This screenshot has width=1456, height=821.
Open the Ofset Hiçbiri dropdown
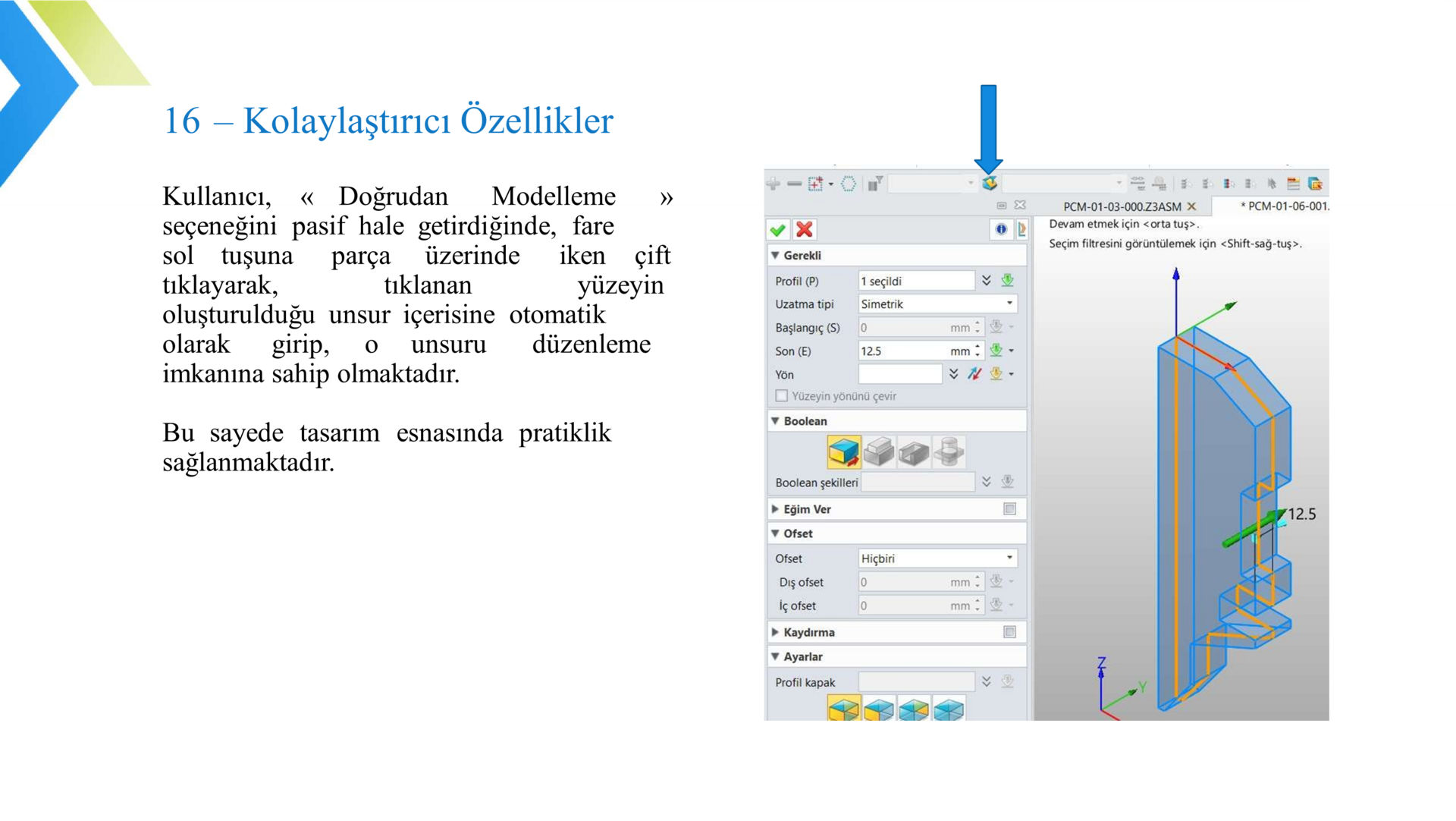coord(937,558)
